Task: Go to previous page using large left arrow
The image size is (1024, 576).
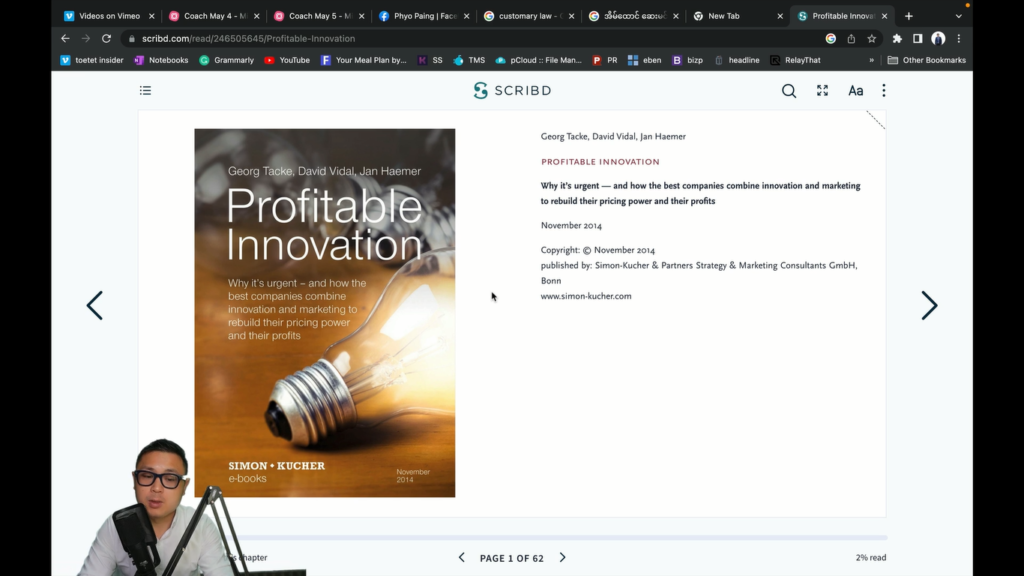Action: click(95, 305)
